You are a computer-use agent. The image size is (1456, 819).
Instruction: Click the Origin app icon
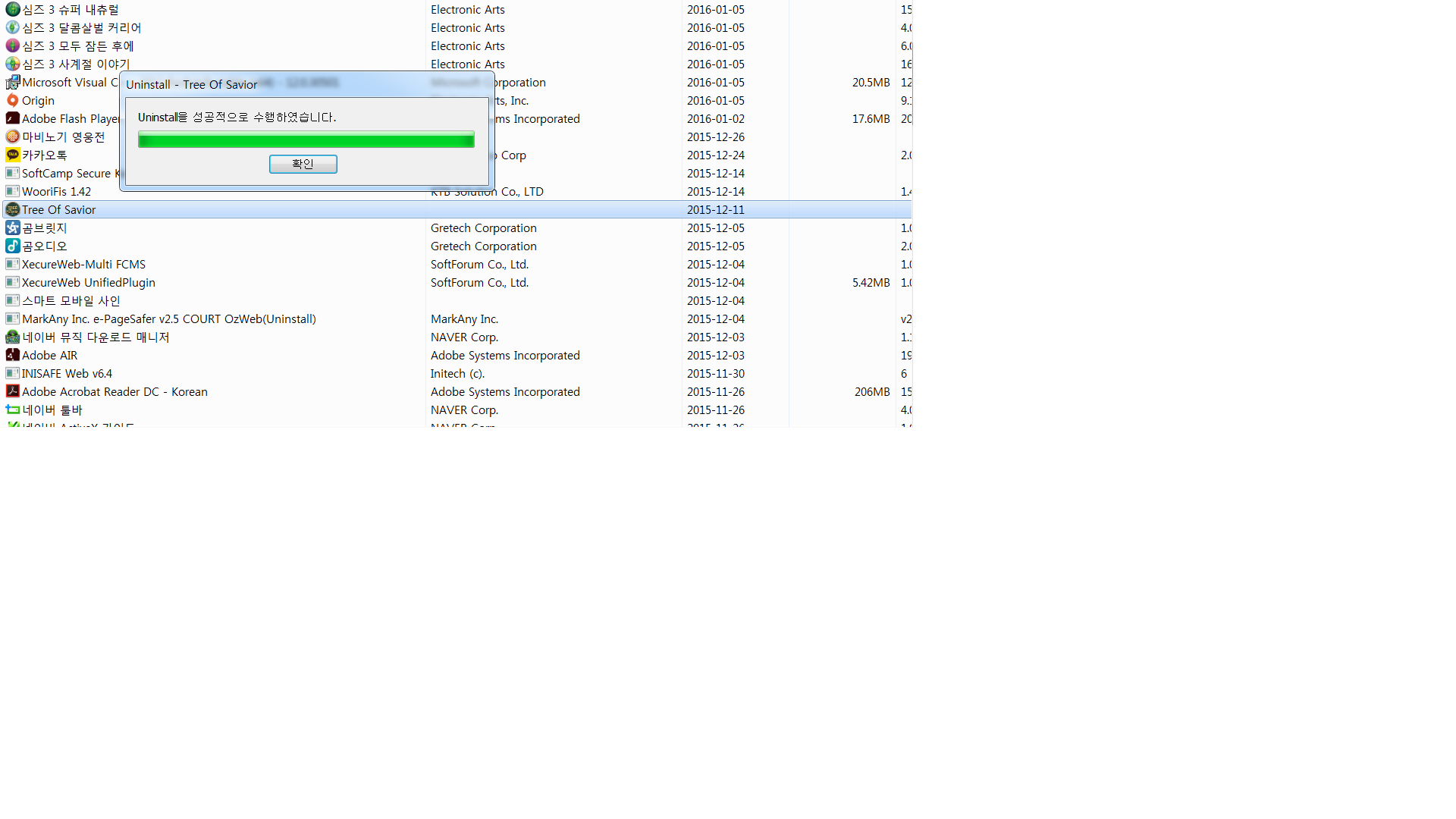[x=12, y=101]
